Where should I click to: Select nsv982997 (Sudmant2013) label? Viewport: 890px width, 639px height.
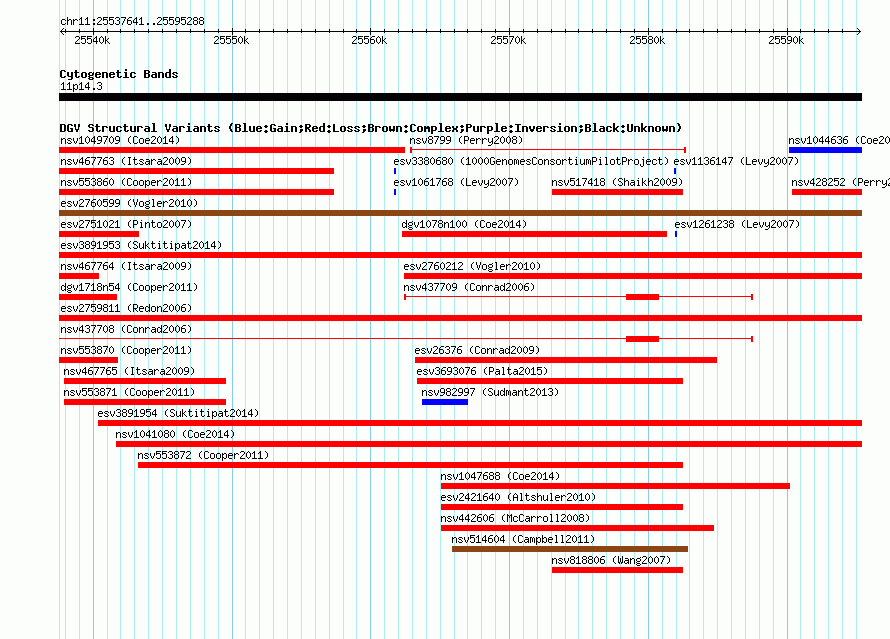[x=490, y=392]
